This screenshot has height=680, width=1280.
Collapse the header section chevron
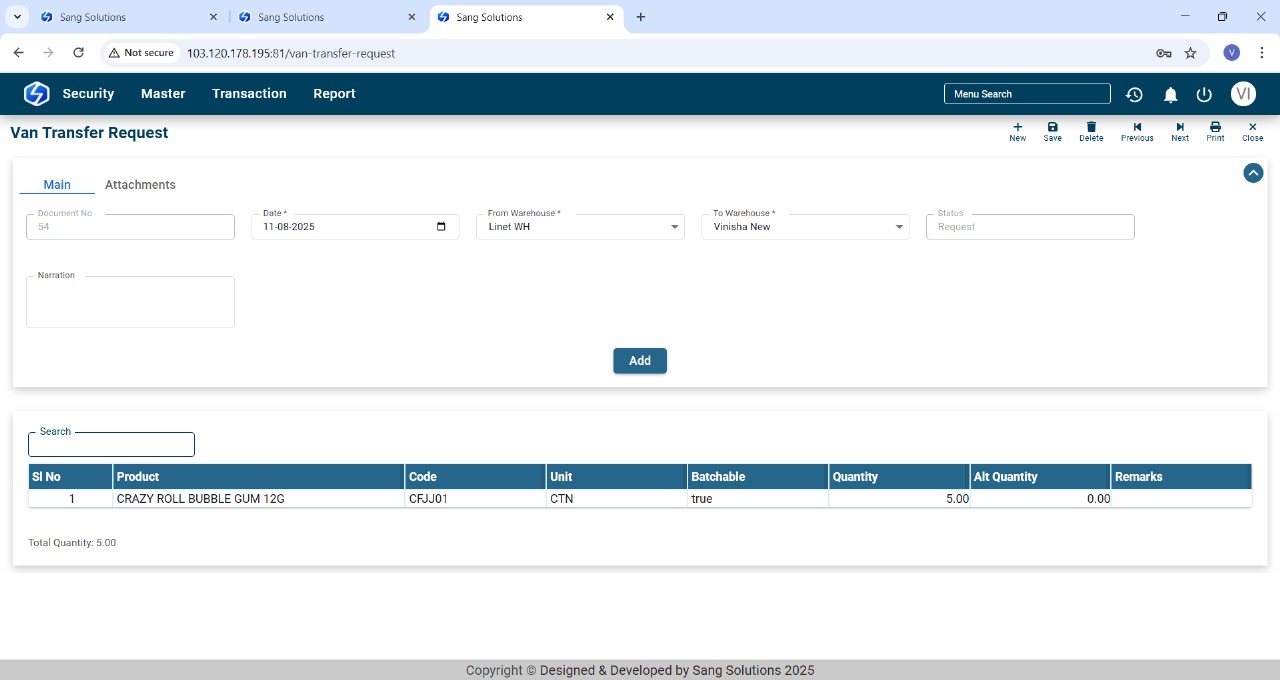[x=1253, y=173]
